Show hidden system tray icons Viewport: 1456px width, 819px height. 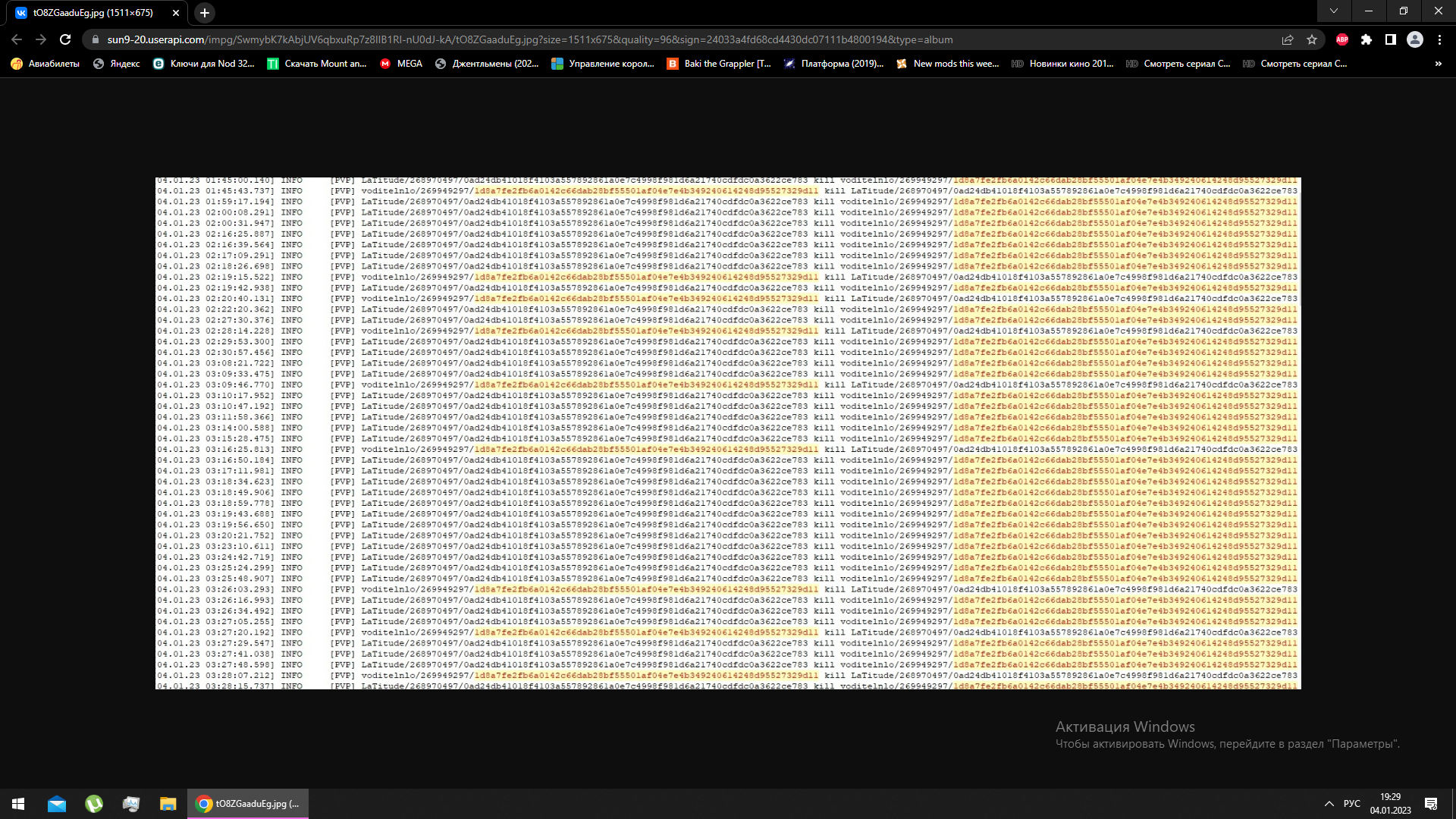coord(1329,804)
